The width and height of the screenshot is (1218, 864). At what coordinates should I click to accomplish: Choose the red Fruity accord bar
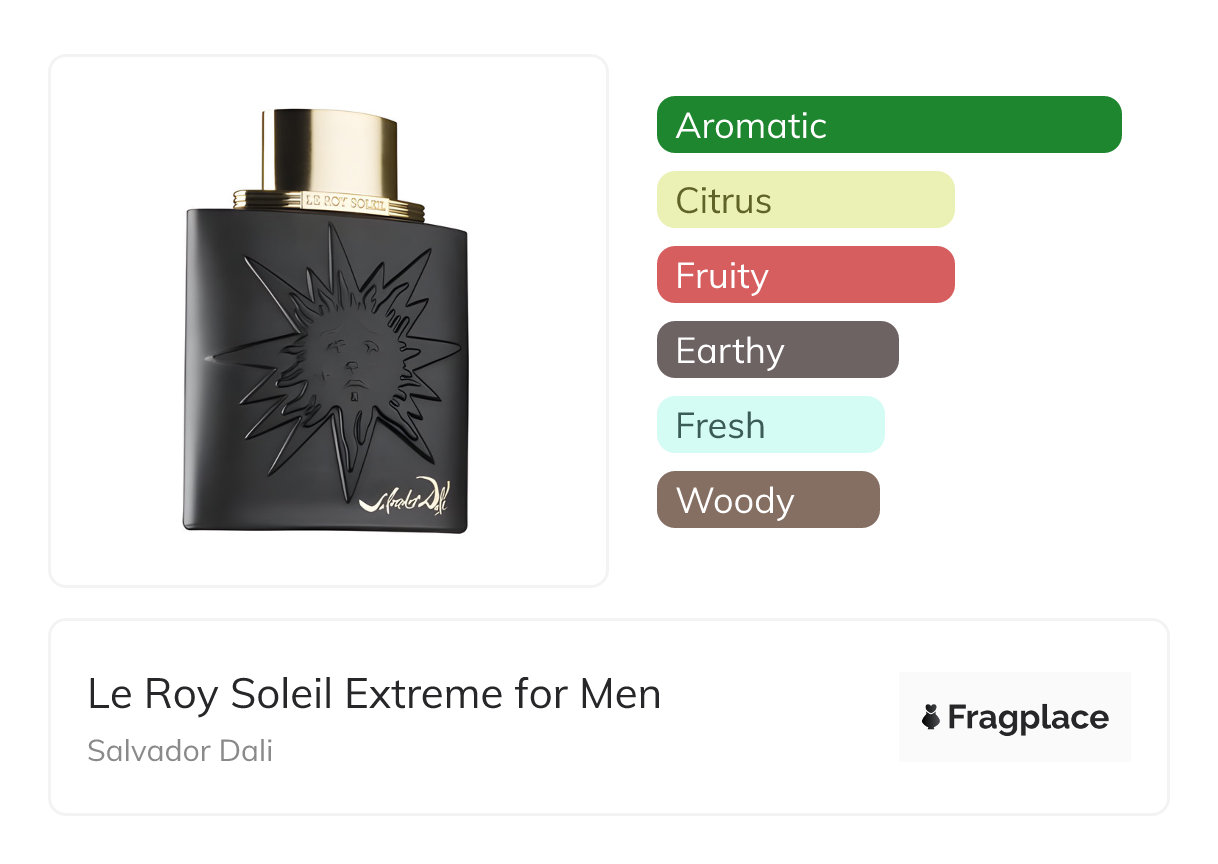(x=806, y=275)
